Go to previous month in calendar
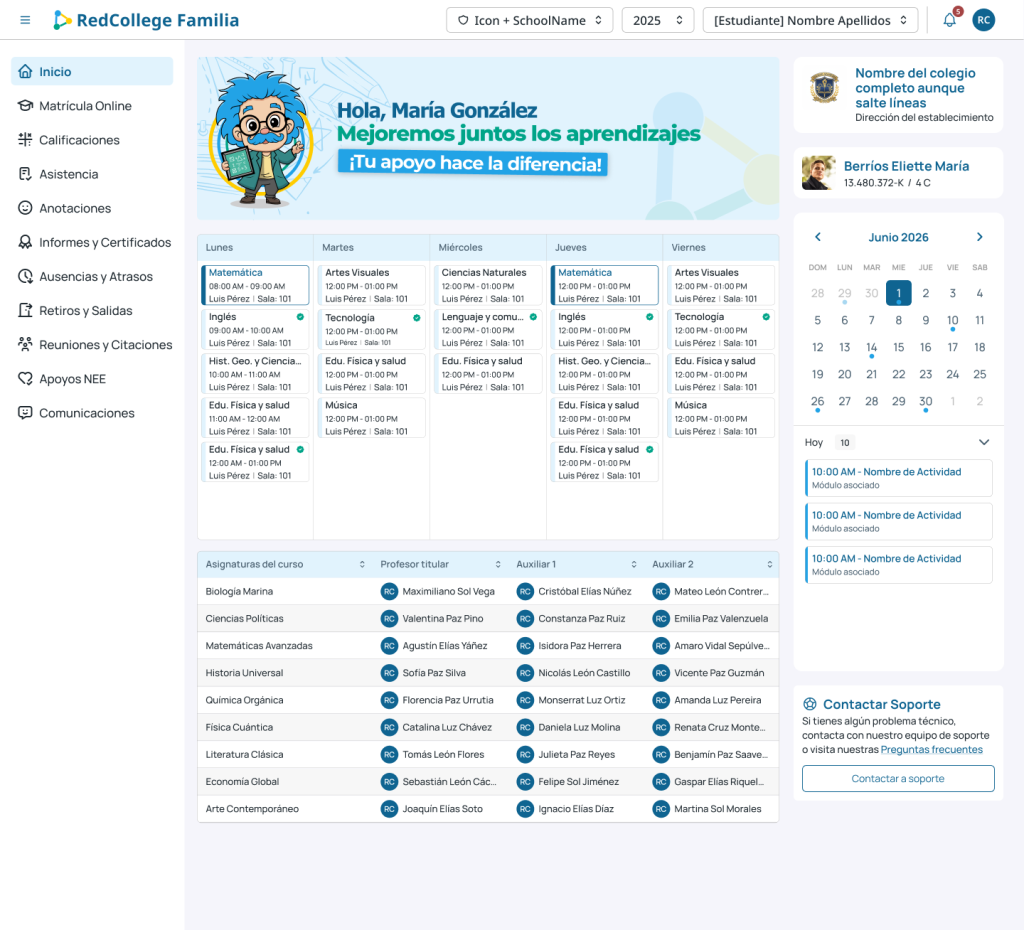Image resolution: width=1024 pixels, height=930 pixels. click(818, 237)
